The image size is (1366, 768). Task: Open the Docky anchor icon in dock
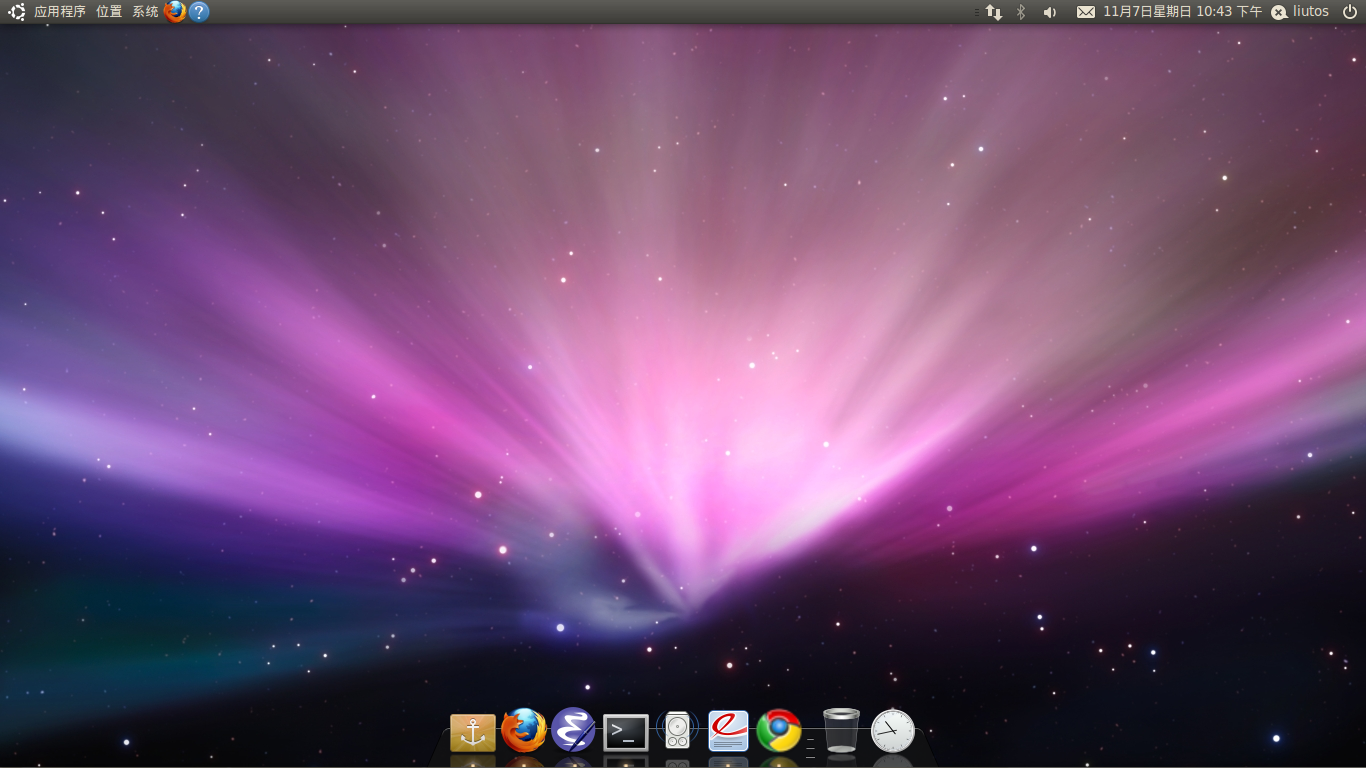473,732
